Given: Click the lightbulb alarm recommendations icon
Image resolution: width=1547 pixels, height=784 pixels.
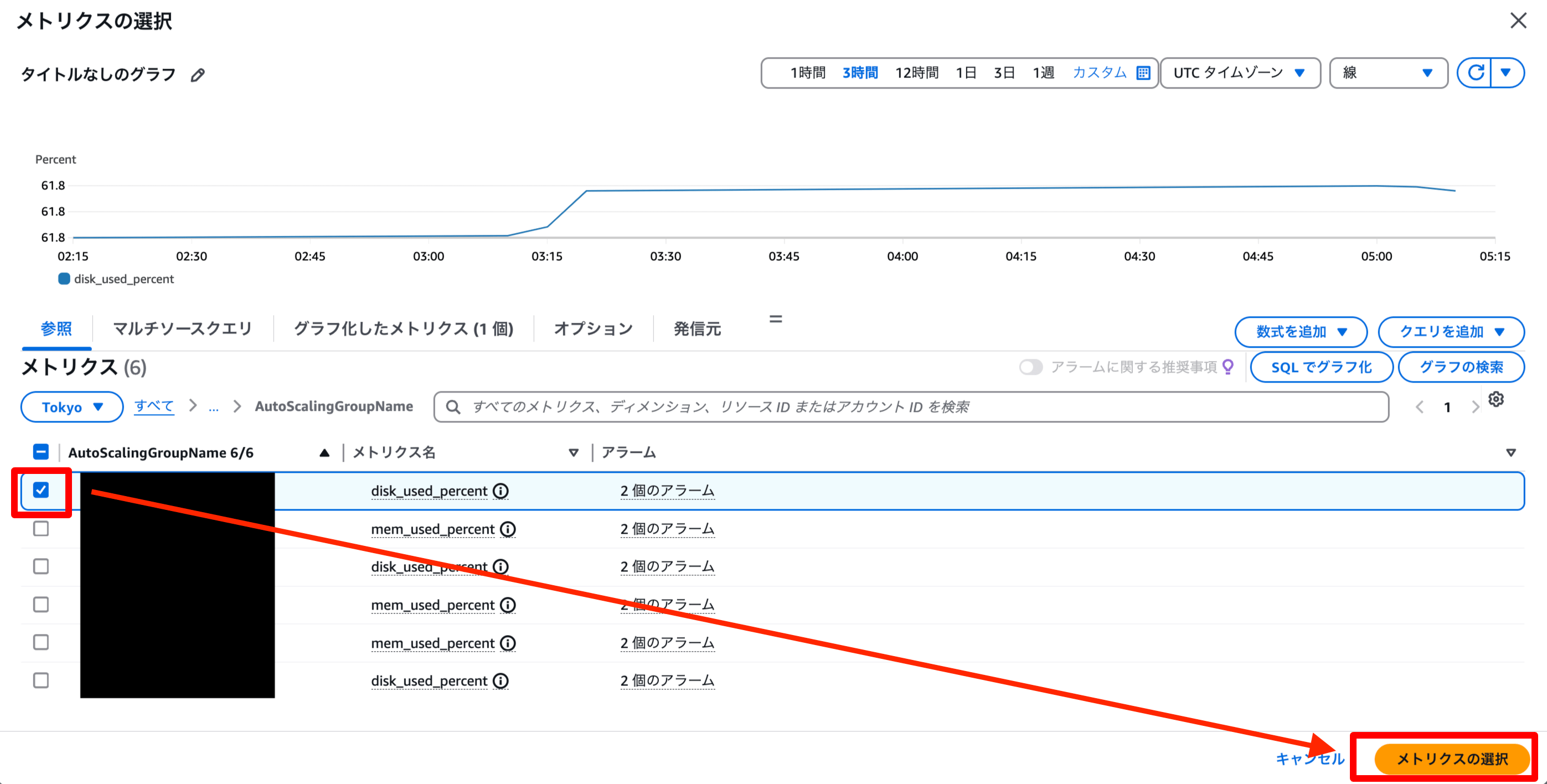Looking at the screenshot, I should coord(1228,366).
